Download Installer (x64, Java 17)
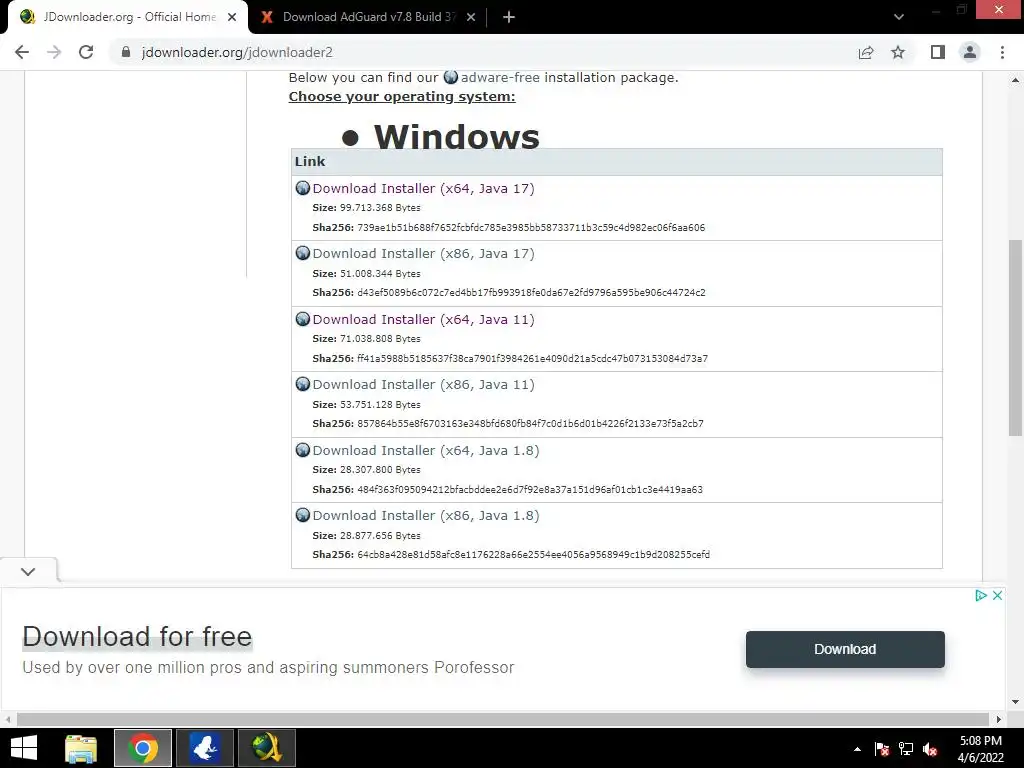The height and width of the screenshot is (768, 1024). click(x=423, y=189)
